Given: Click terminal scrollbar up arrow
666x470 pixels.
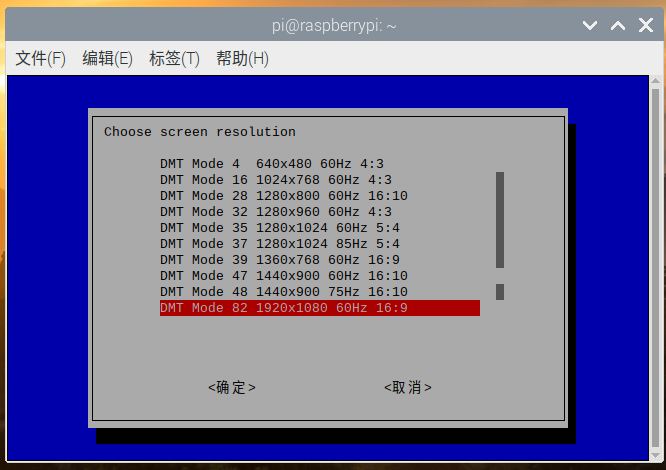Looking at the screenshot, I should tap(655, 80).
